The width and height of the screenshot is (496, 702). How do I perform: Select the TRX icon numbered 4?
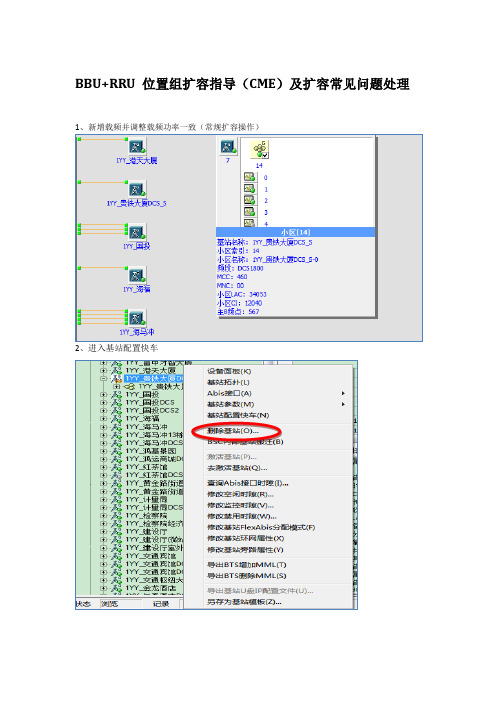point(249,223)
